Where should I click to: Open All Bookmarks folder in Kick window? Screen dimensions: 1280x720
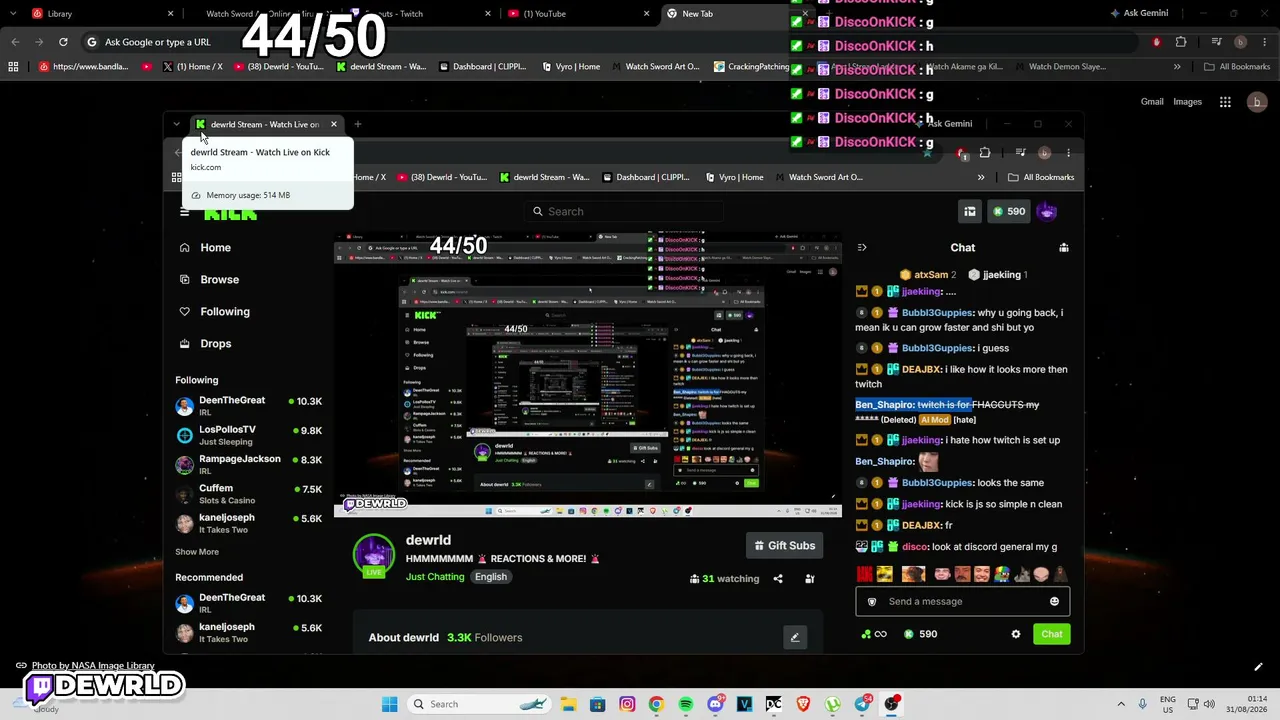click(1042, 178)
